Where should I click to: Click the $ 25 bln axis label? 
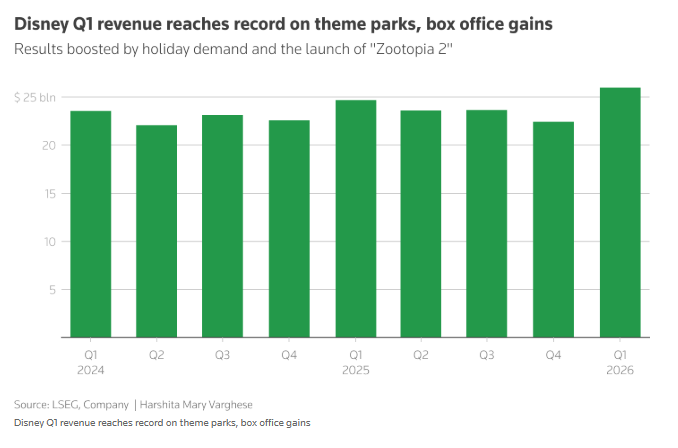[x=35, y=97]
